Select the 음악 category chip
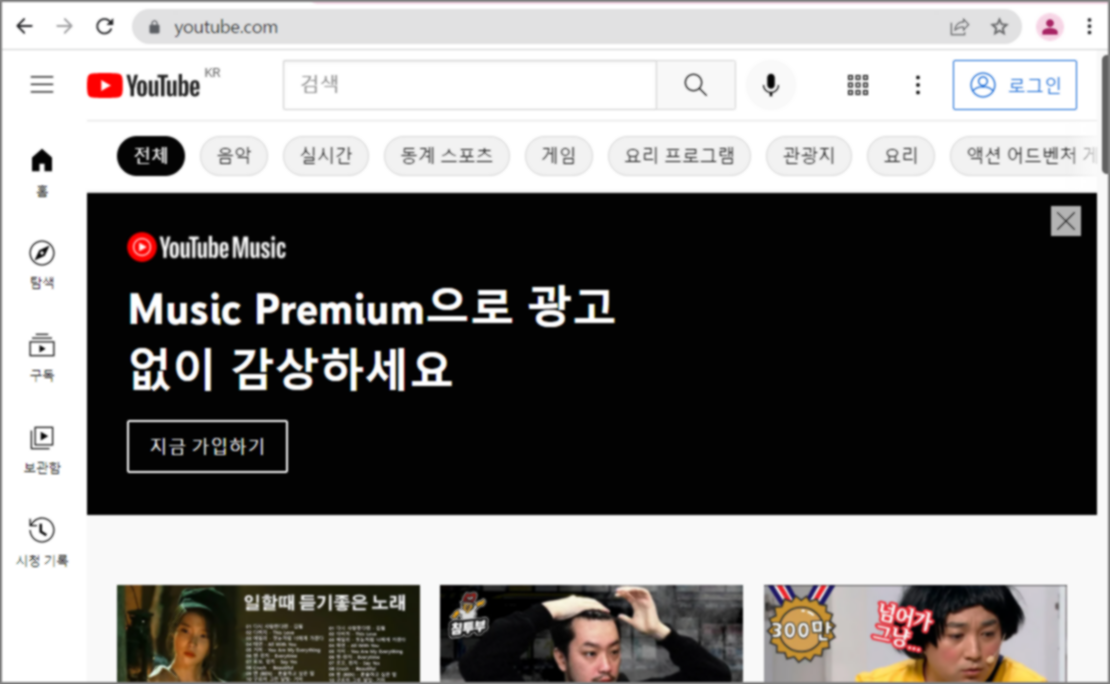This screenshot has width=1110, height=684. tap(234, 156)
